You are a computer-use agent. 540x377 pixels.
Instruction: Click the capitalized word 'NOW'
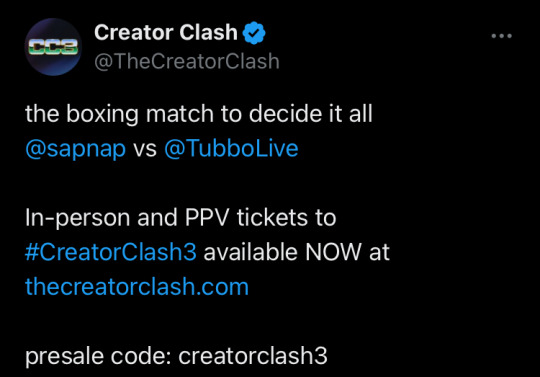coord(333,252)
